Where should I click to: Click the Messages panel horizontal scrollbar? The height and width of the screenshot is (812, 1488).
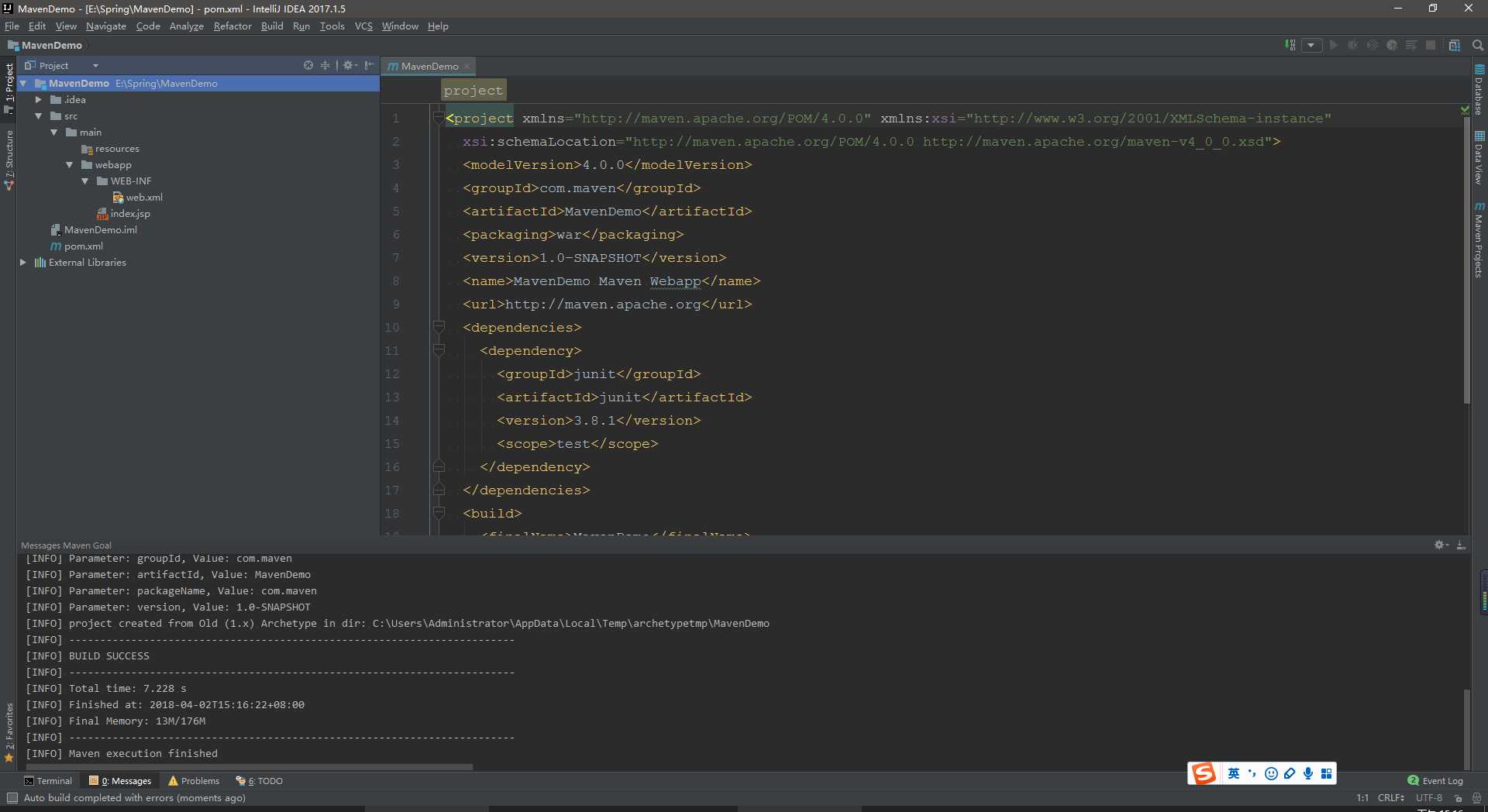point(249,767)
